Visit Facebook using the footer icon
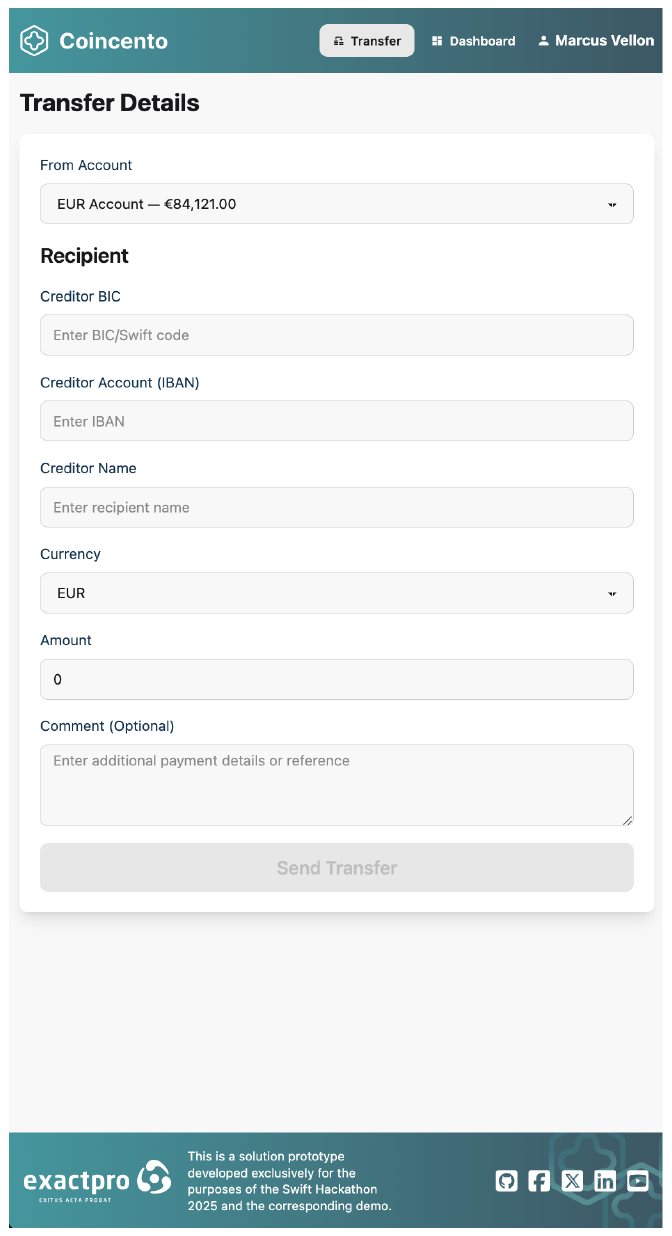 [x=539, y=1181]
